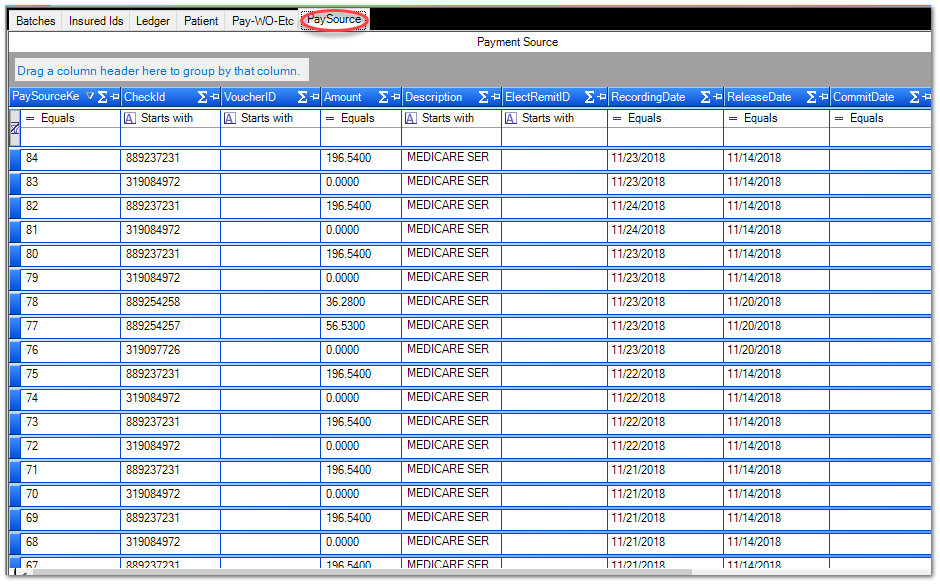
Task: Pin the RecordingDate column with its pin icon
Action: coord(718,97)
